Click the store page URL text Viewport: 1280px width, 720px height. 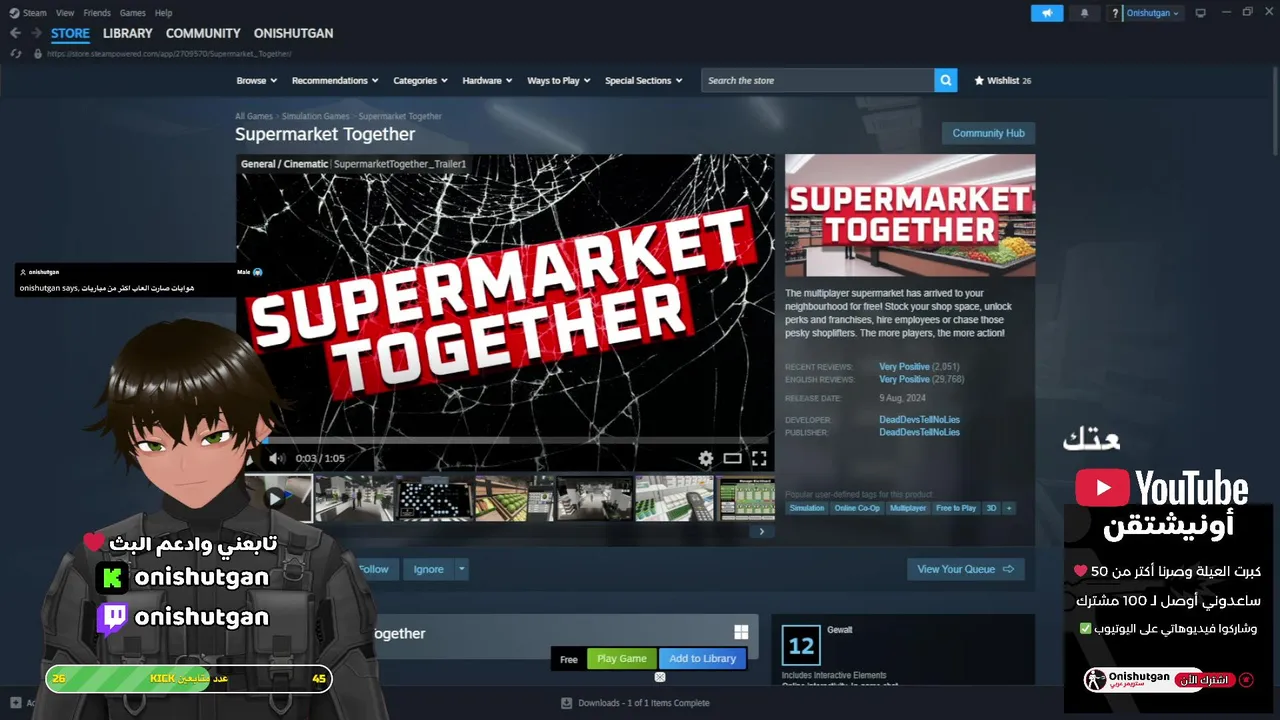pyautogui.click(x=169, y=54)
